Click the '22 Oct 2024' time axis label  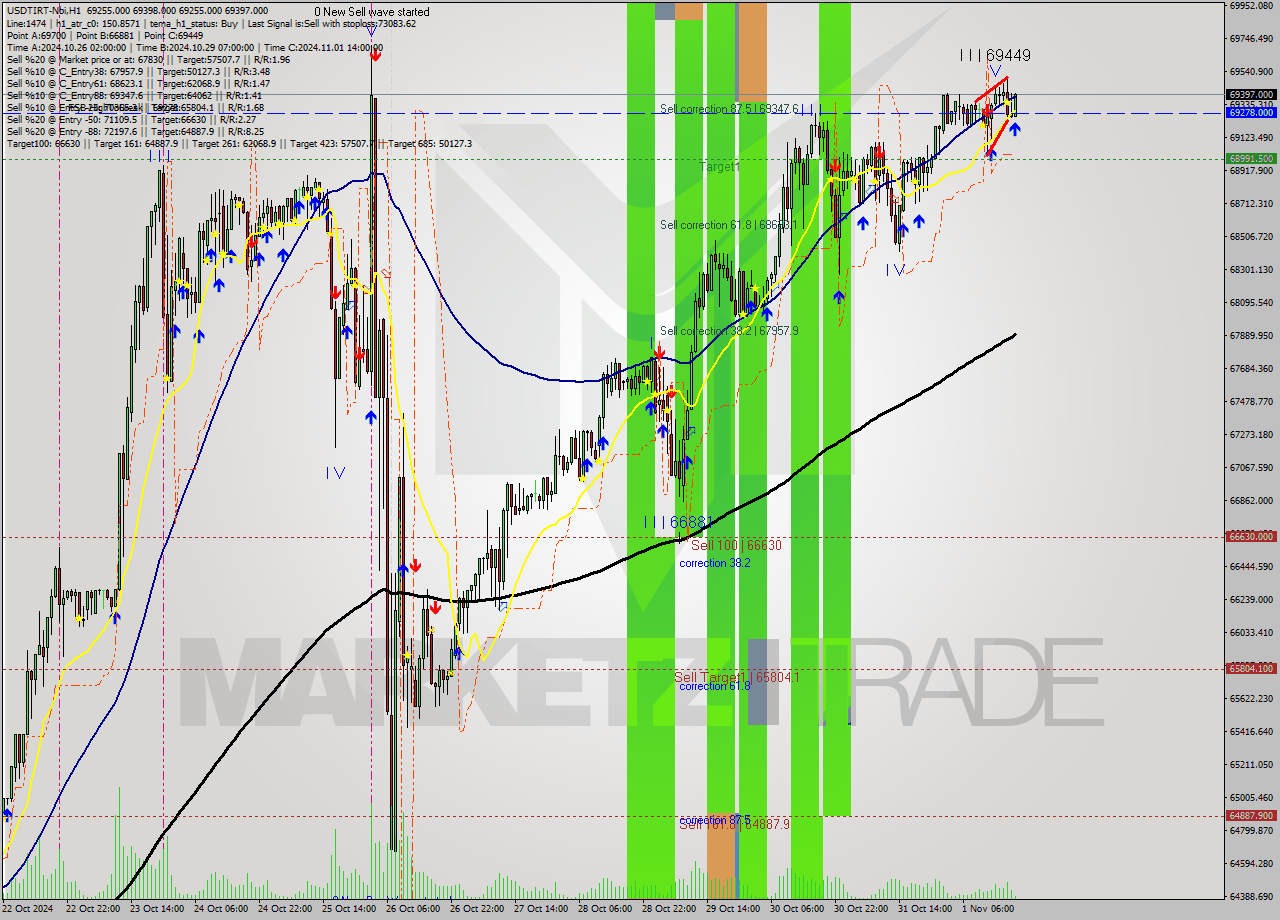[30, 908]
